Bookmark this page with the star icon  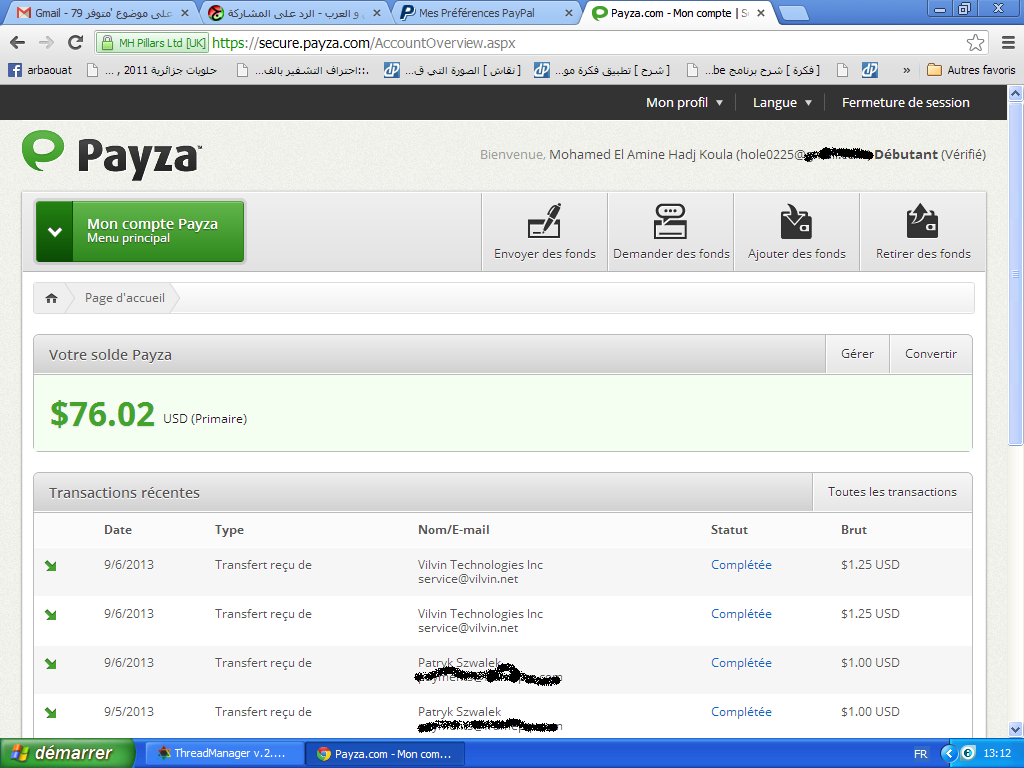tap(975, 43)
